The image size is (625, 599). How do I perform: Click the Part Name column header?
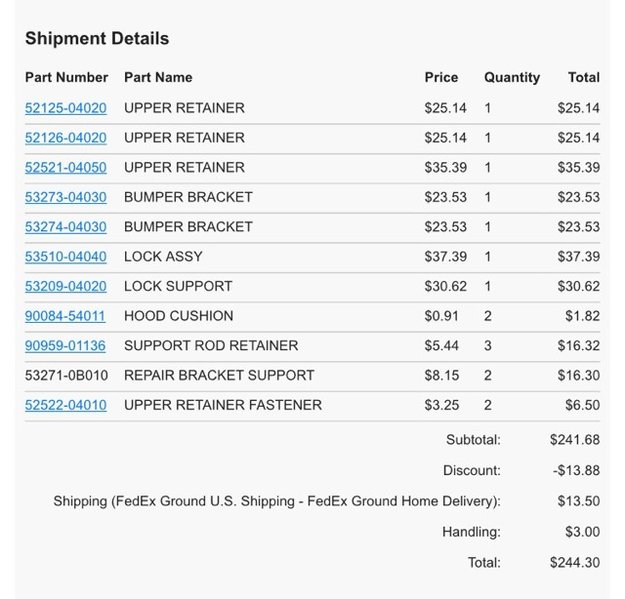[x=158, y=77]
